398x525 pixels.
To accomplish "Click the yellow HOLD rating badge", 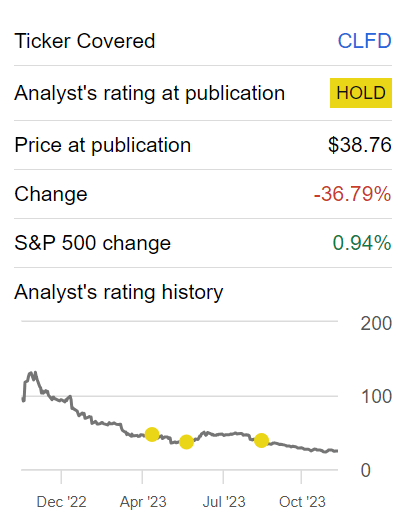I will tap(361, 93).
